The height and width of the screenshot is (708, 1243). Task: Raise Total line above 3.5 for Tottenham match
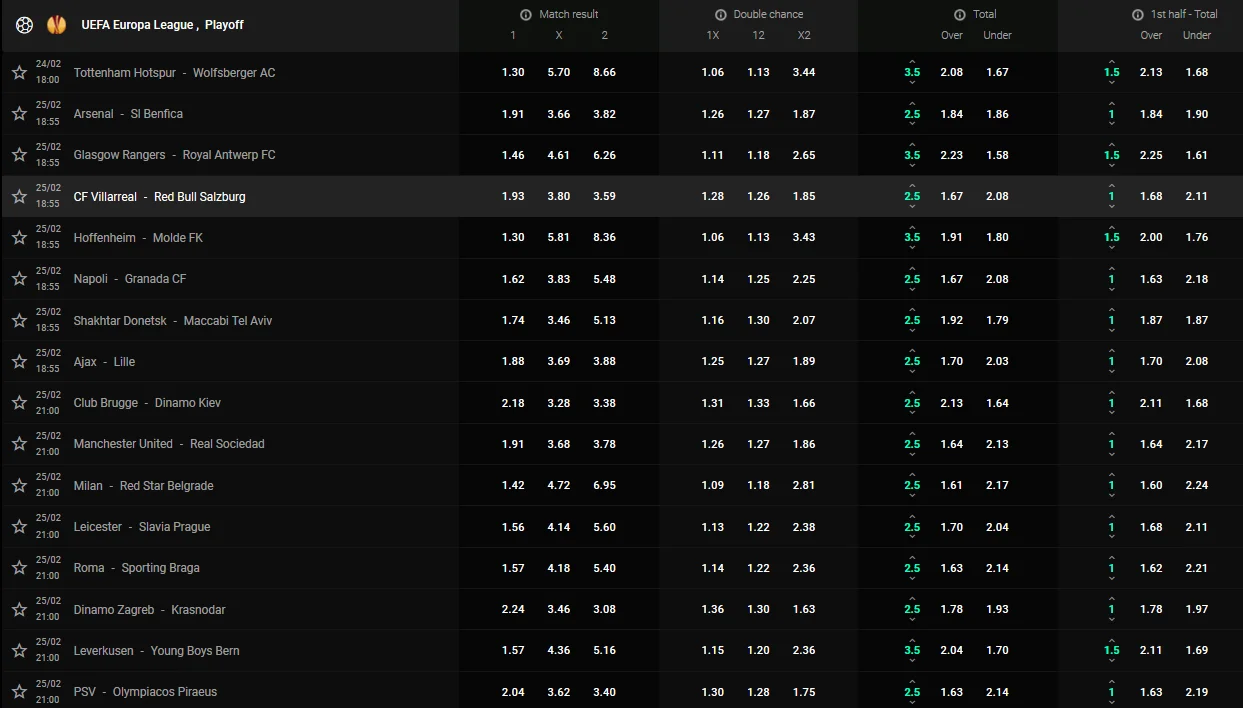pos(912,61)
